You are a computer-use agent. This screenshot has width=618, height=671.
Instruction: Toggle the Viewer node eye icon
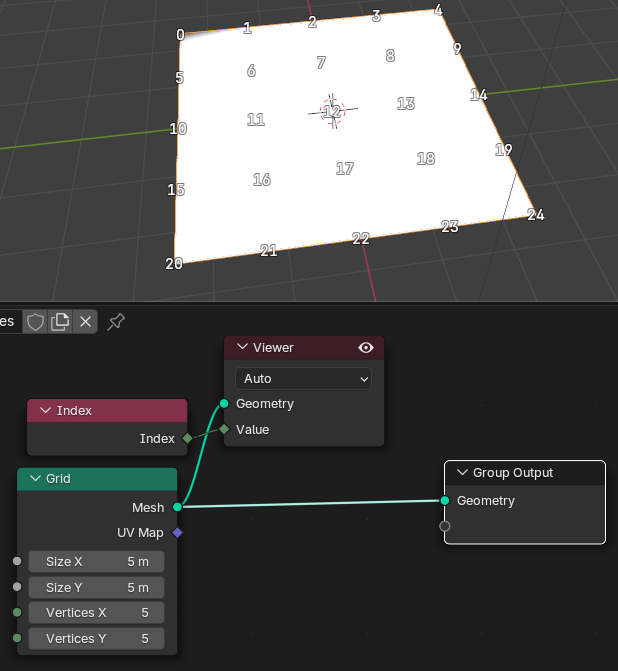coord(365,347)
